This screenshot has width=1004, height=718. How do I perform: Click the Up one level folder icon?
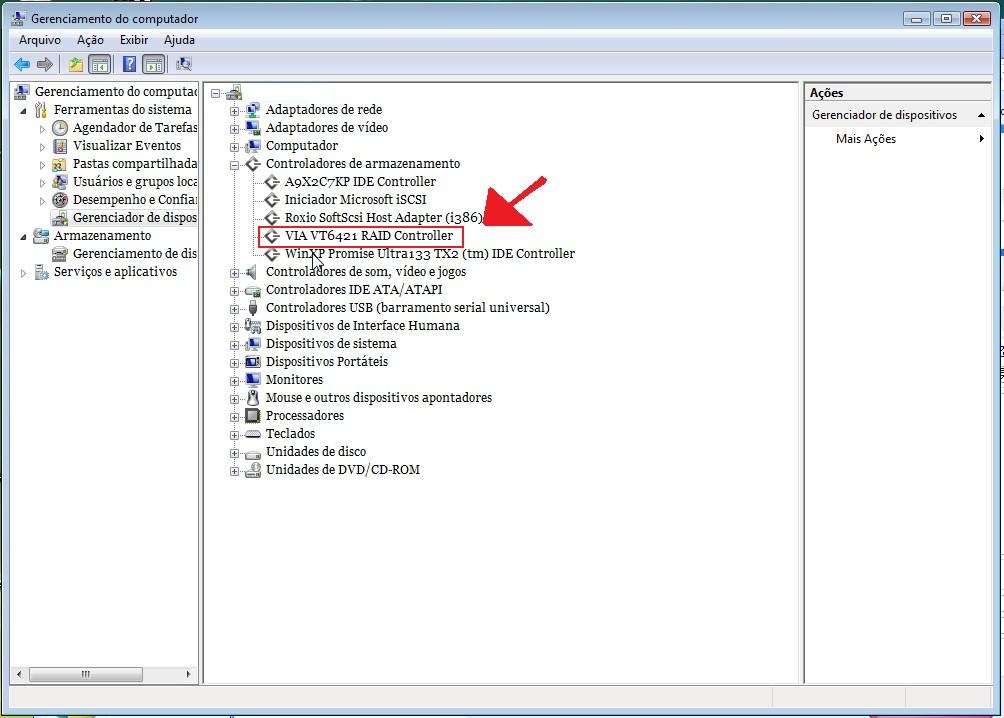(x=76, y=64)
